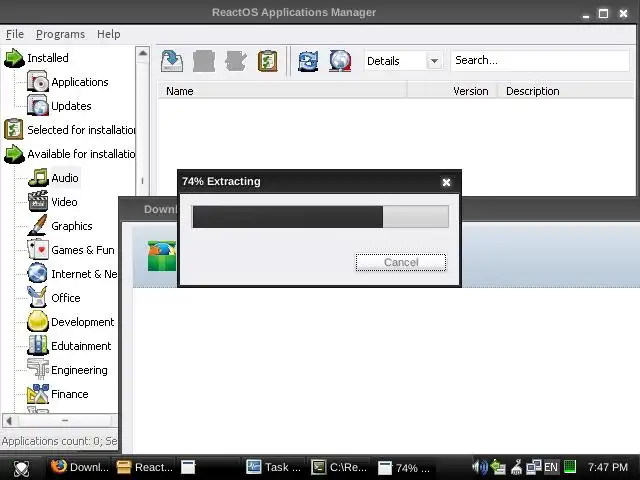Select the Development category

(82, 322)
